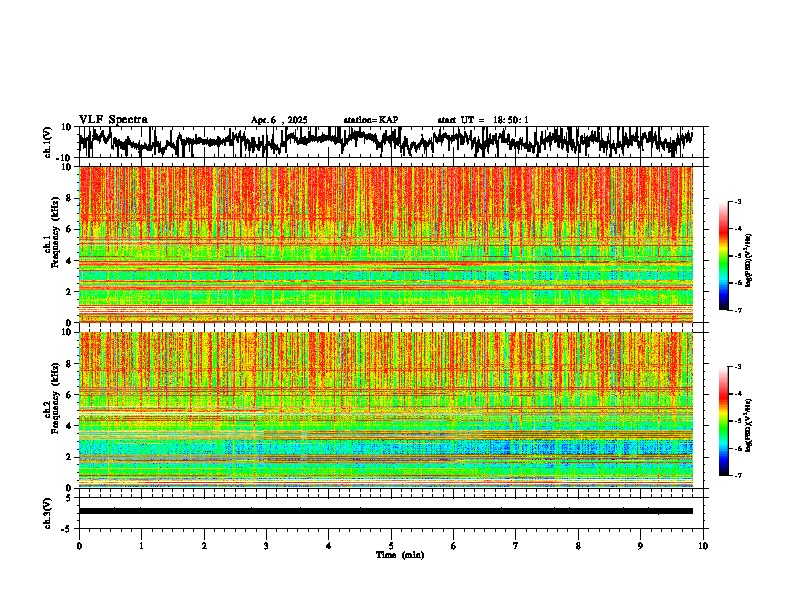This screenshot has height=612, width=792.
Task: Click the "8" frequency tick of ch.1 spectrogram
Action: click(69, 198)
